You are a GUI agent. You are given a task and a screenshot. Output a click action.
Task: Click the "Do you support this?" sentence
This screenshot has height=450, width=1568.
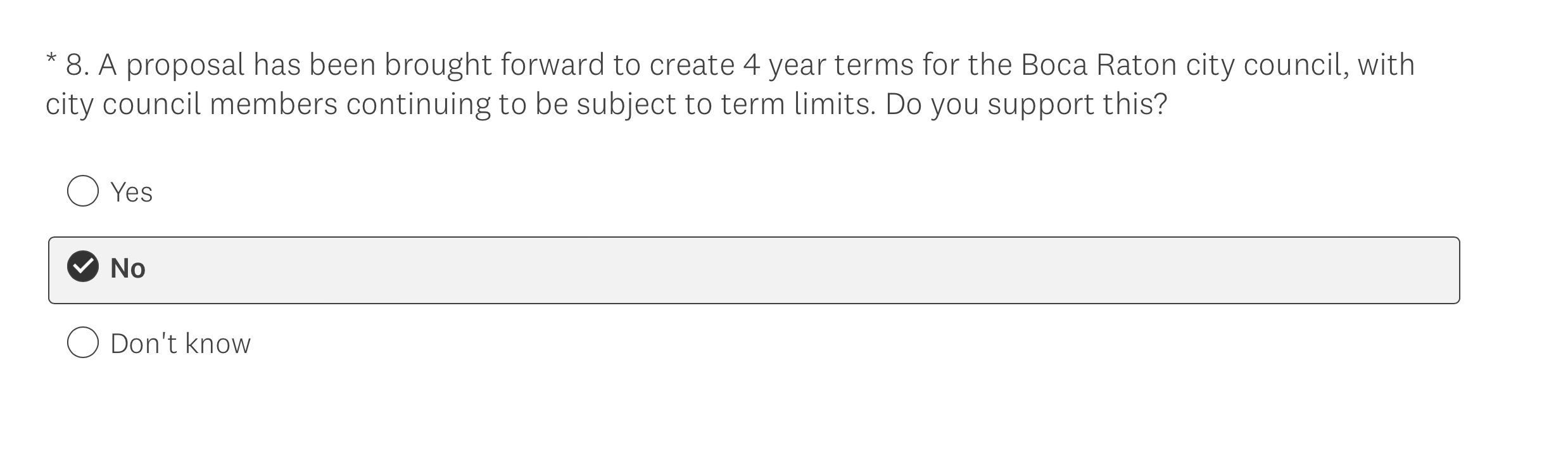coord(1026,104)
